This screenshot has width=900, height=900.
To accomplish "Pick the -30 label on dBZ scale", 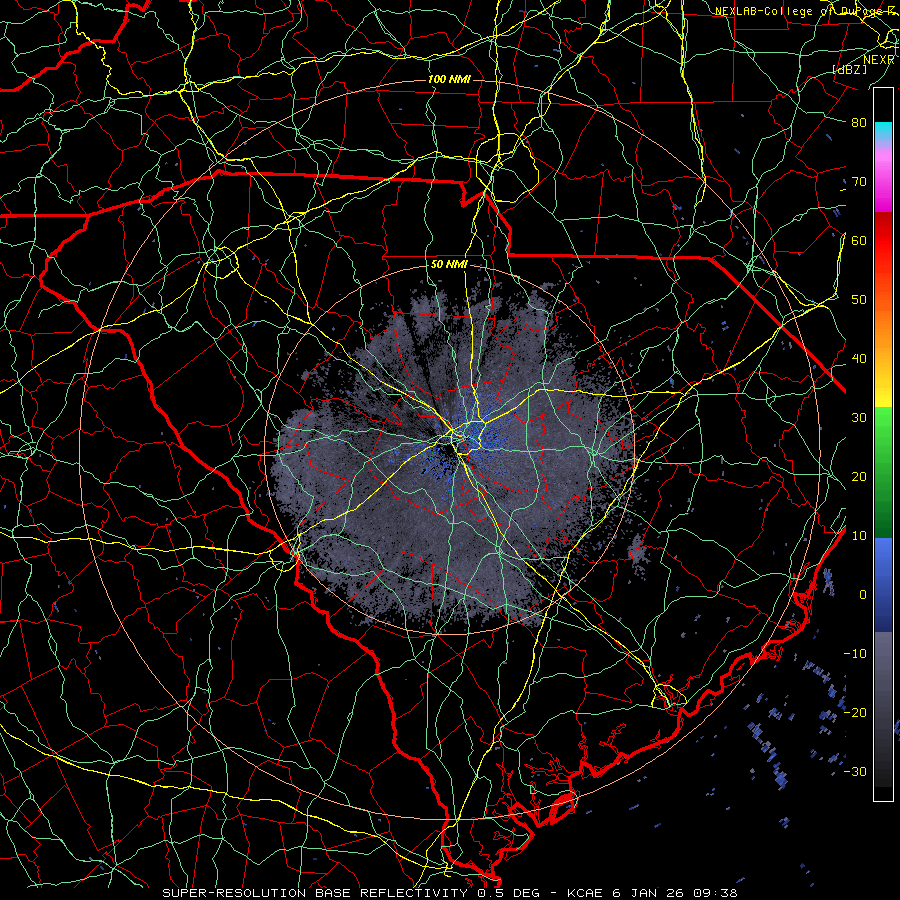I will tap(855, 772).
